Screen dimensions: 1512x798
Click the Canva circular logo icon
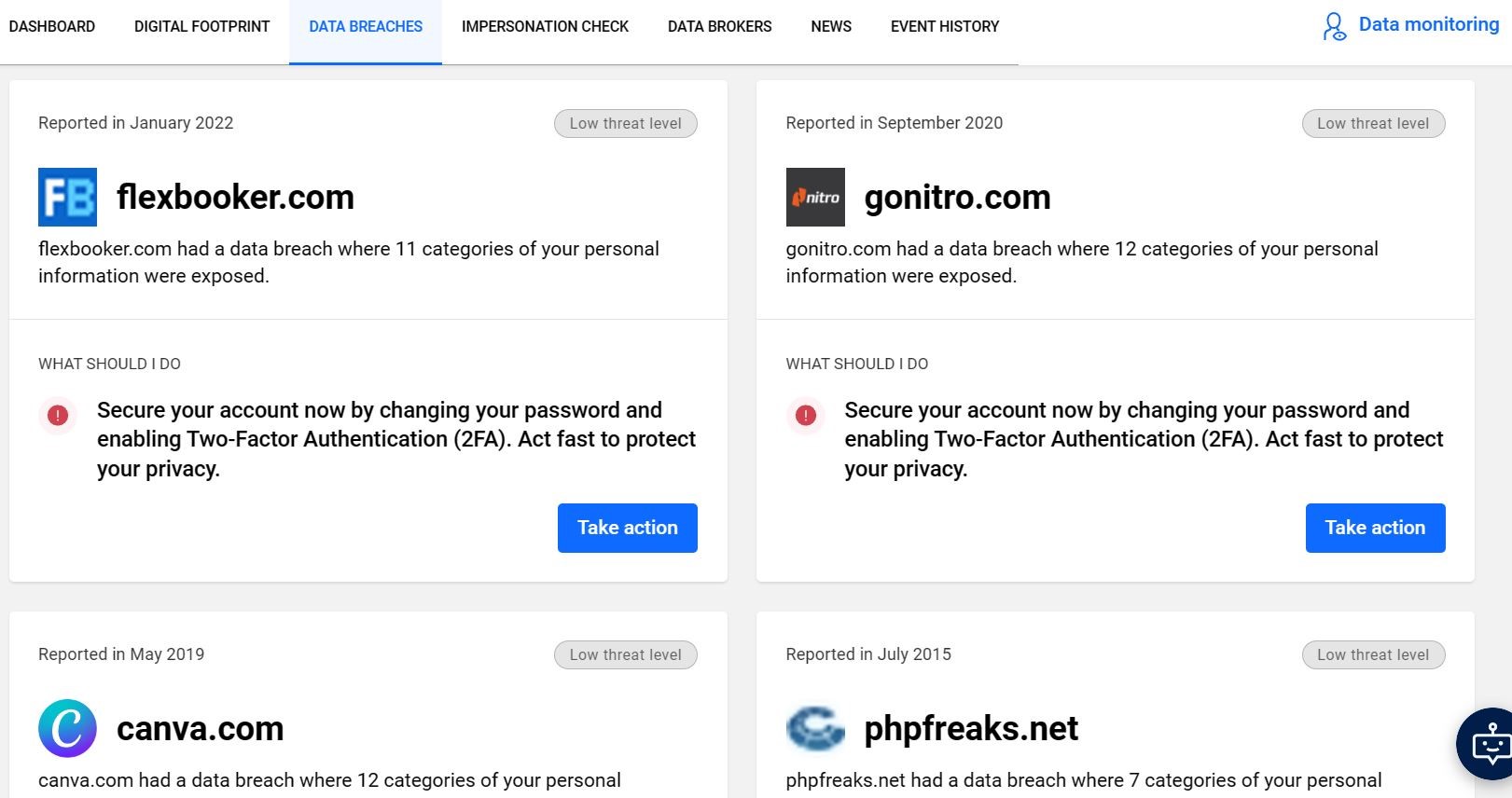point(67,728)
